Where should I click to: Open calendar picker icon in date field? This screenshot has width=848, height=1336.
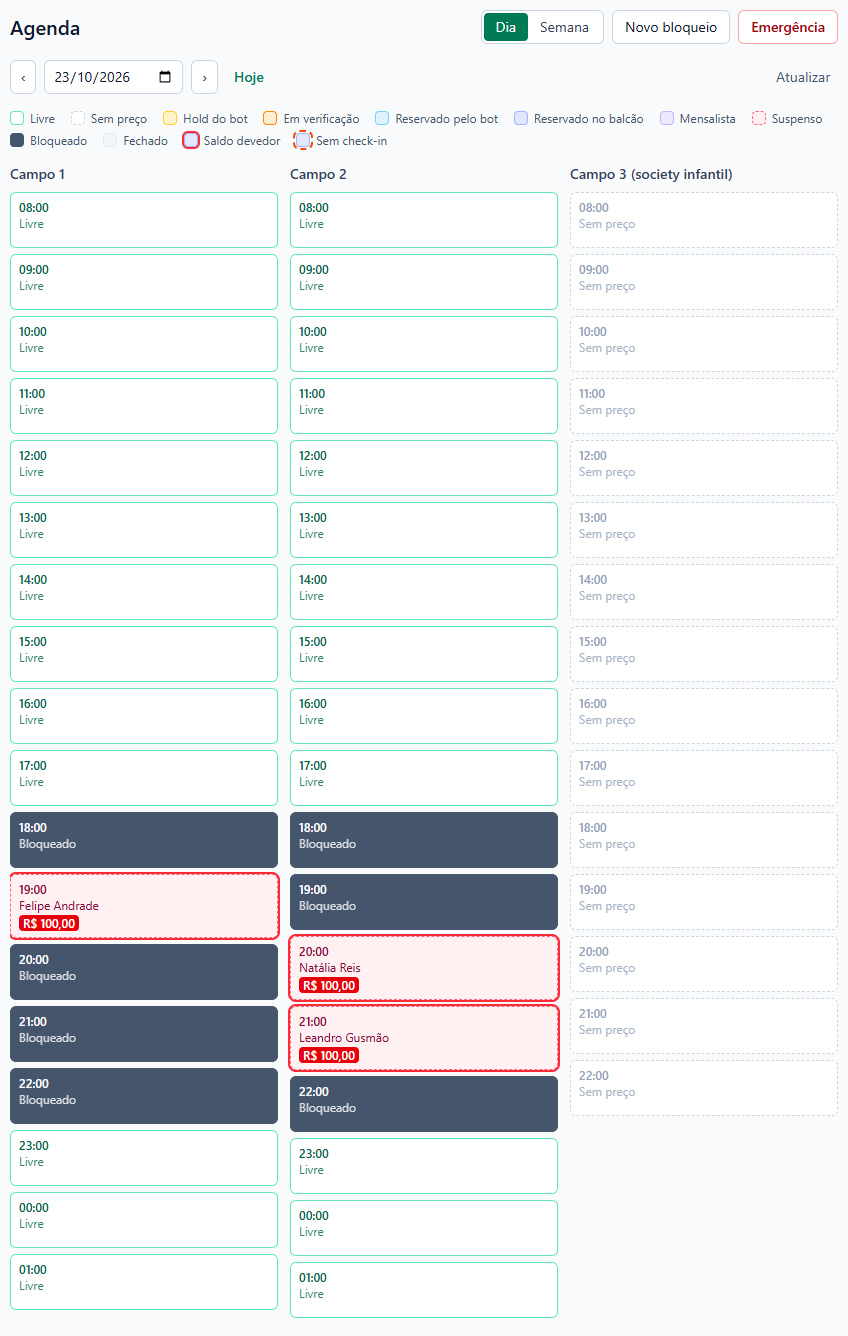165,77
